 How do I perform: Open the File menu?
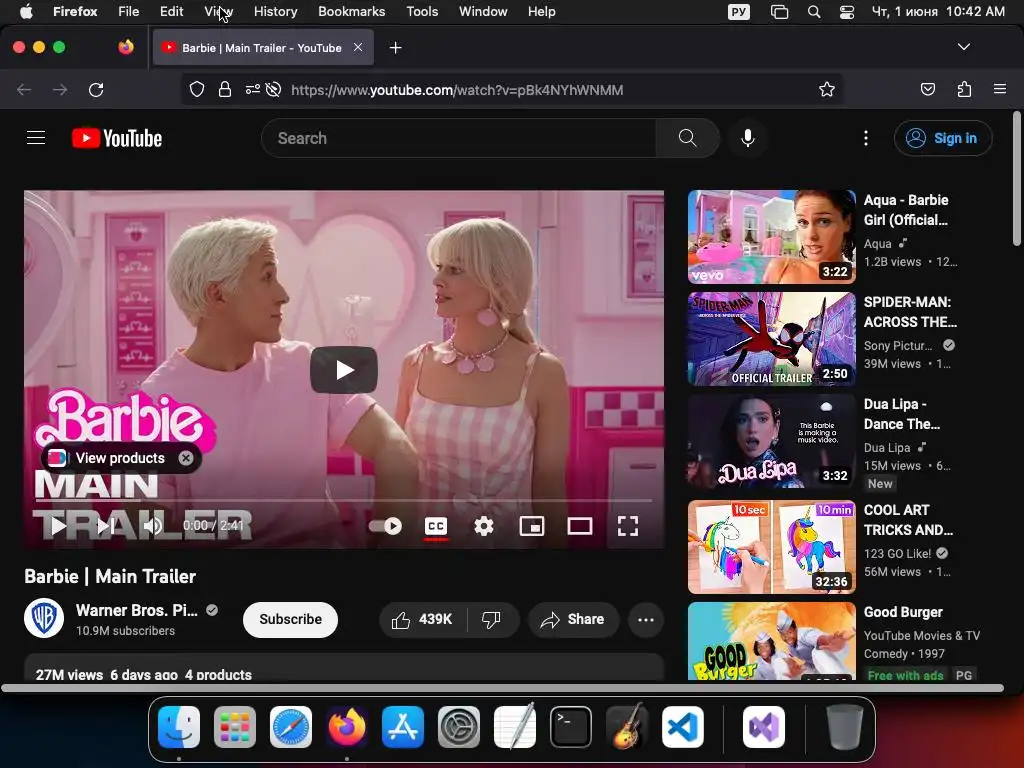(x=129, y=11)
